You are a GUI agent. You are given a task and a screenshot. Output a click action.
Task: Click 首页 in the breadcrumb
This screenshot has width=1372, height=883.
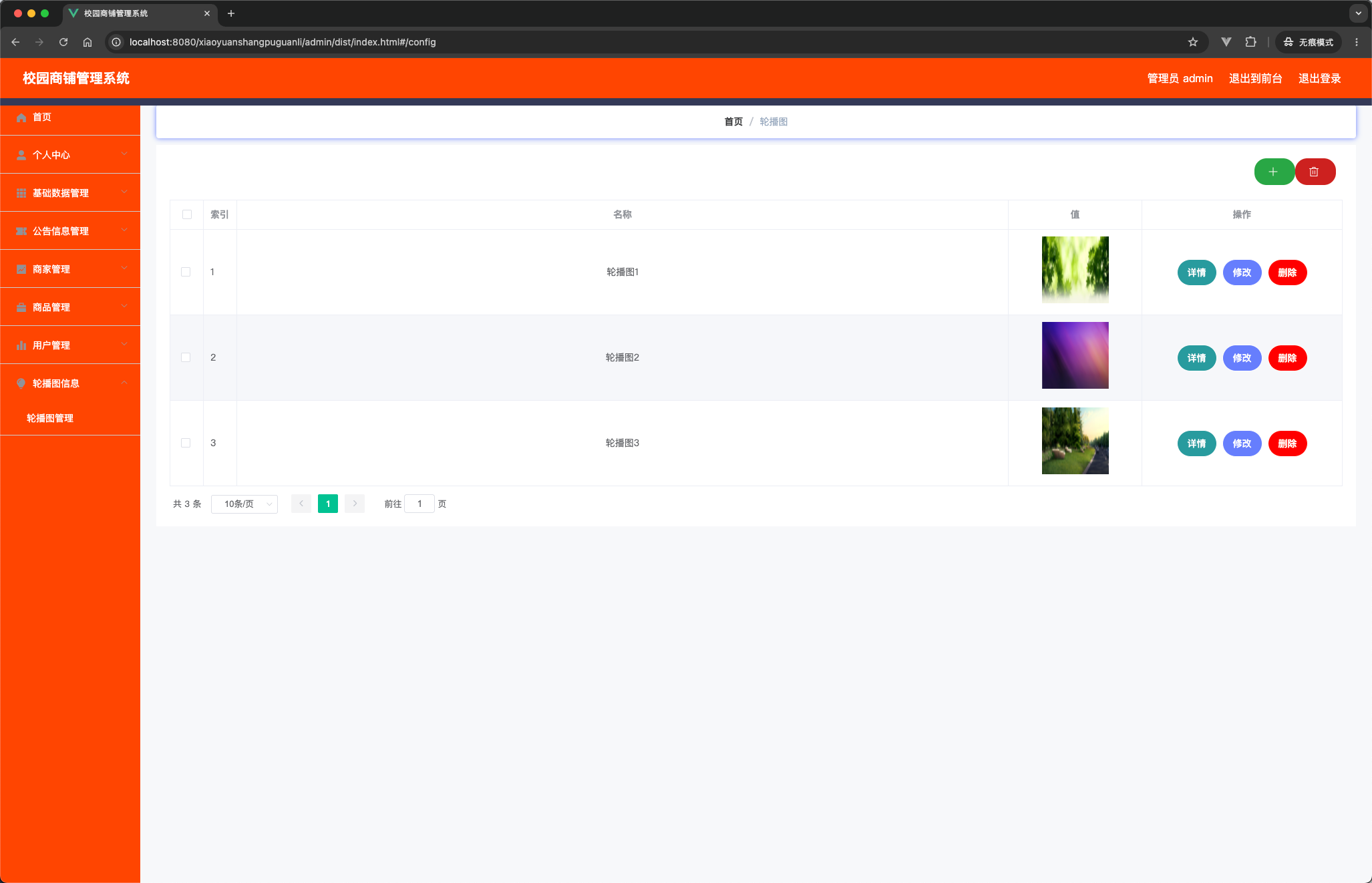point(733,122)
